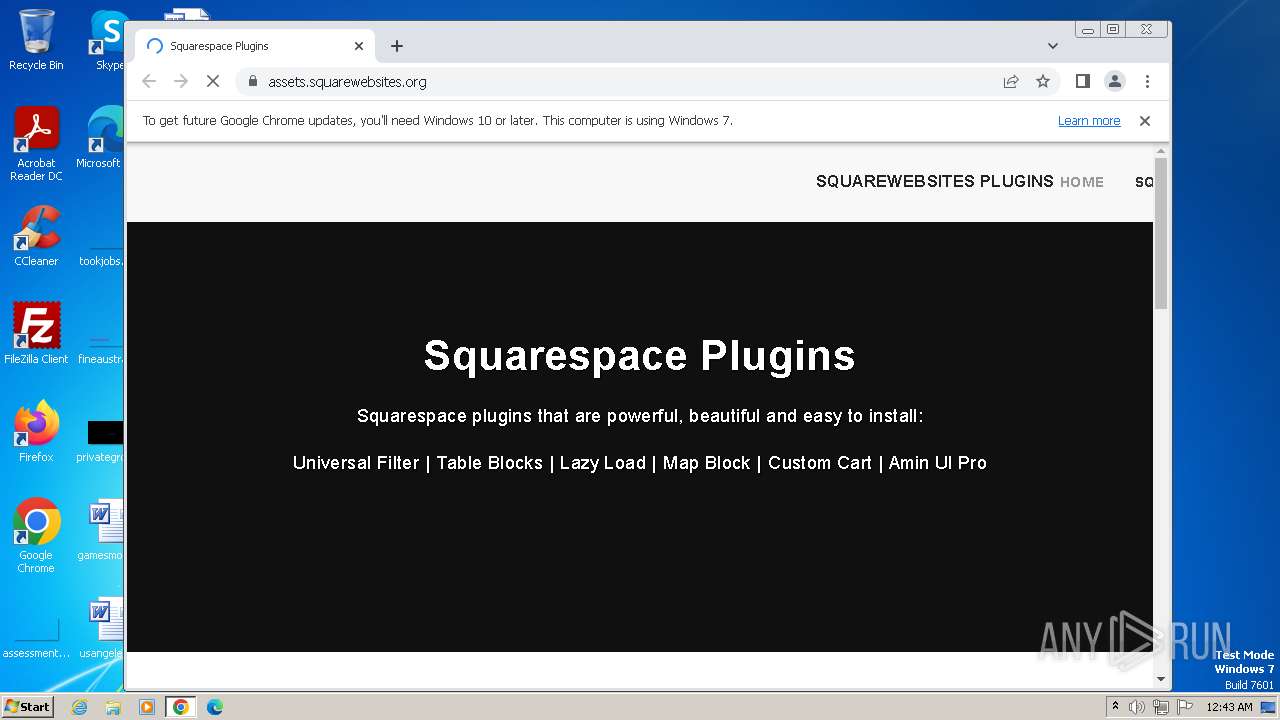
Task: Show hidden tray icons arrow
Action: [1115, 707]
